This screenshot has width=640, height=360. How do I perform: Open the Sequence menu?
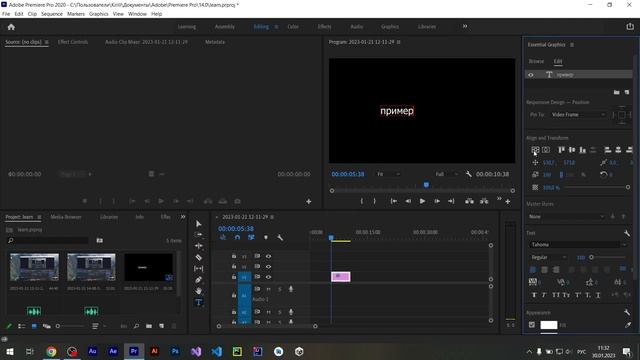(52, 14)
